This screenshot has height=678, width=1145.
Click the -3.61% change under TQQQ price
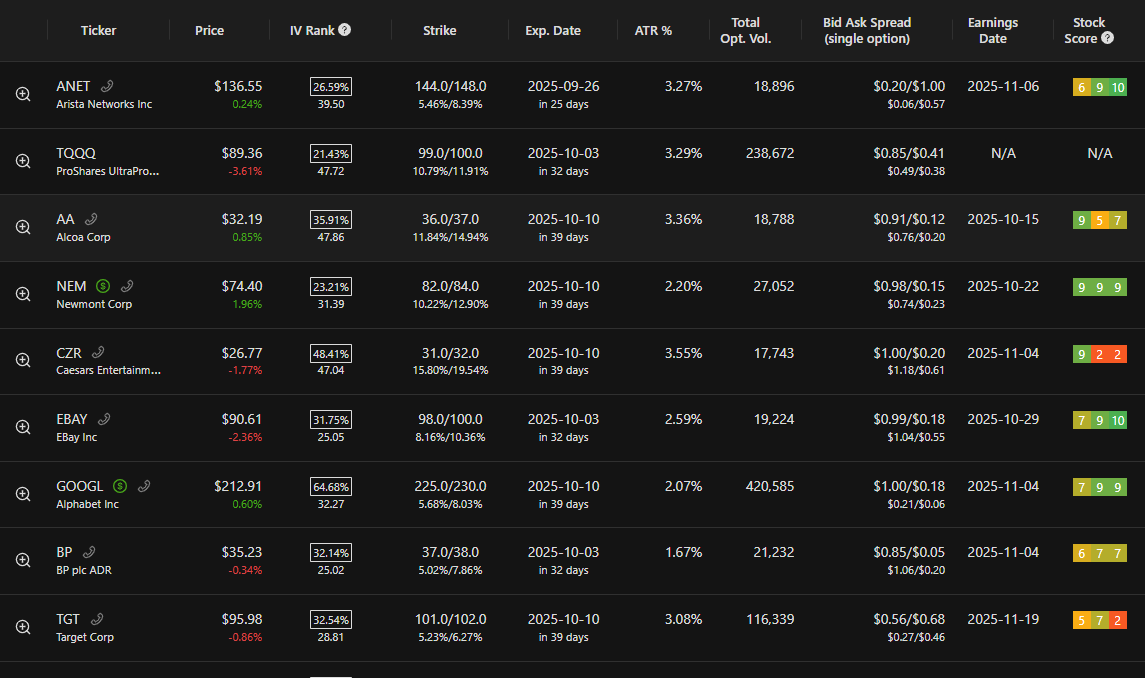click(245, 171)
